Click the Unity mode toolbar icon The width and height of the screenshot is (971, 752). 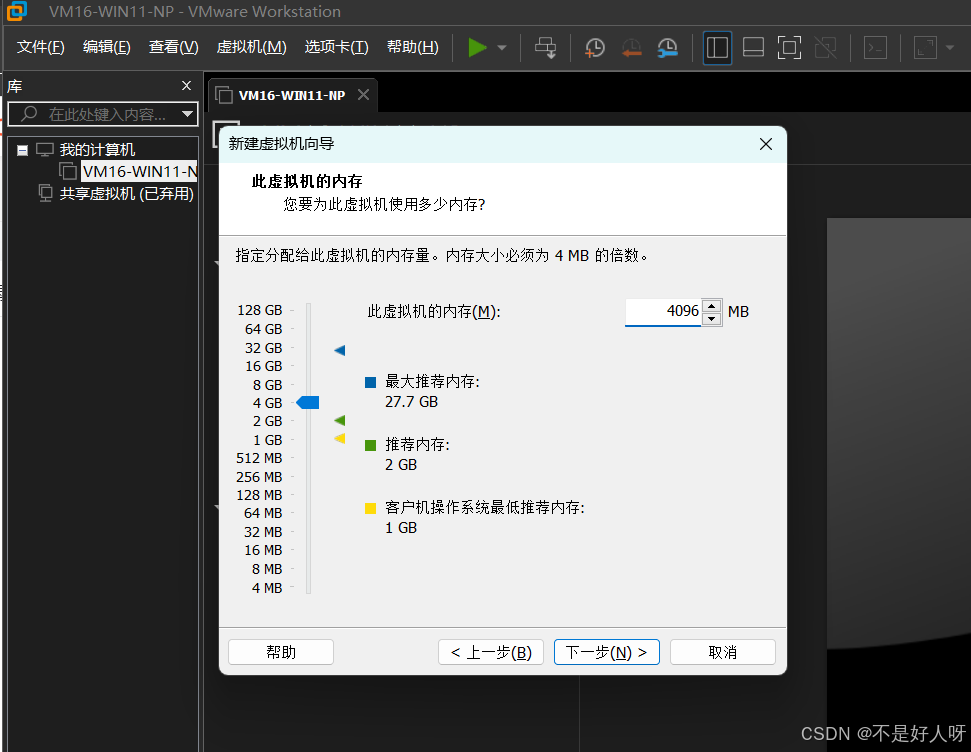tap(825, 48)
